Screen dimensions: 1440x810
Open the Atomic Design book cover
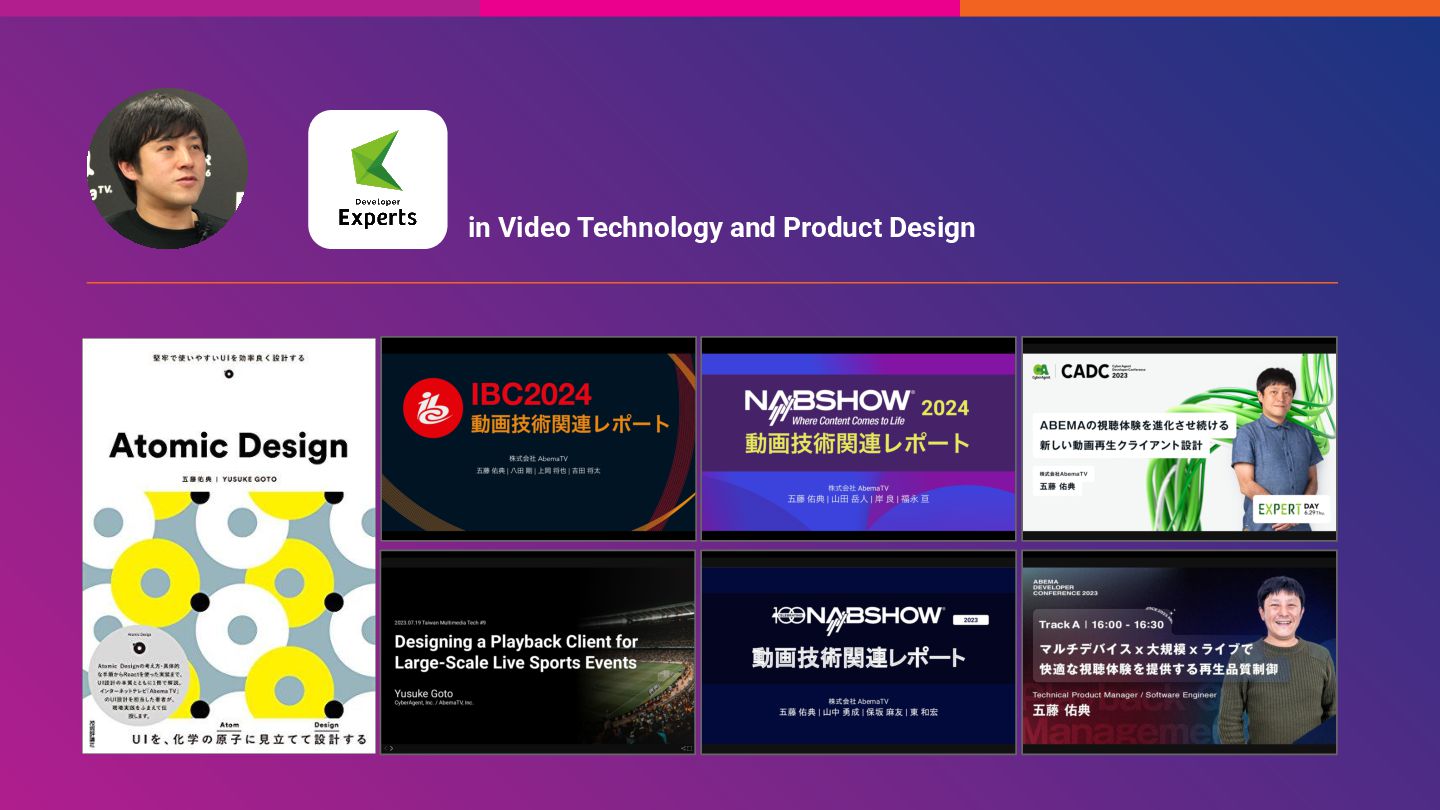pos(229,546)
